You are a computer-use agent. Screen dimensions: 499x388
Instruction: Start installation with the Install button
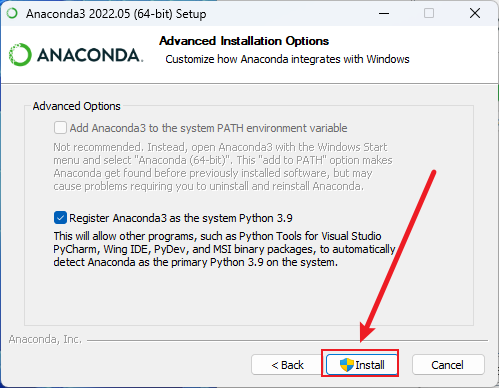(x=362, y=365)
